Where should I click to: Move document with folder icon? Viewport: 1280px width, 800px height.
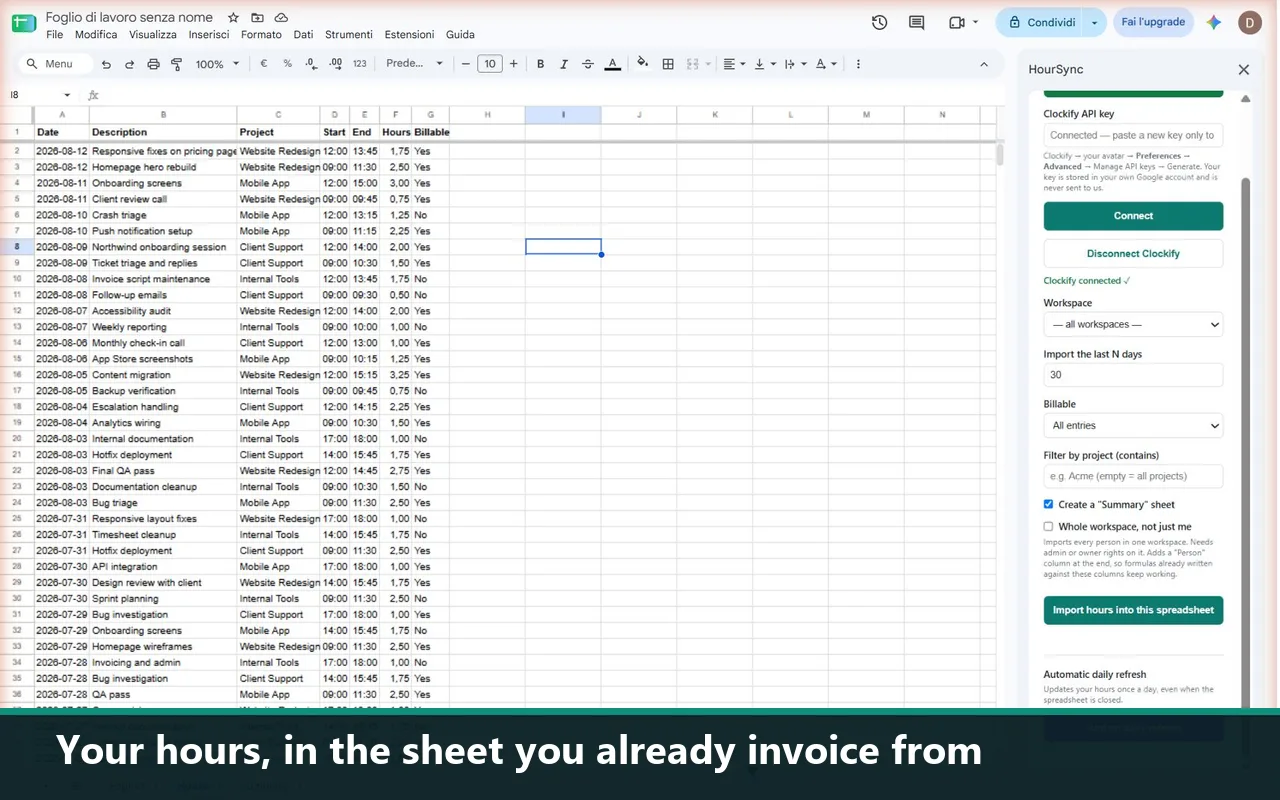coord(258,18)
